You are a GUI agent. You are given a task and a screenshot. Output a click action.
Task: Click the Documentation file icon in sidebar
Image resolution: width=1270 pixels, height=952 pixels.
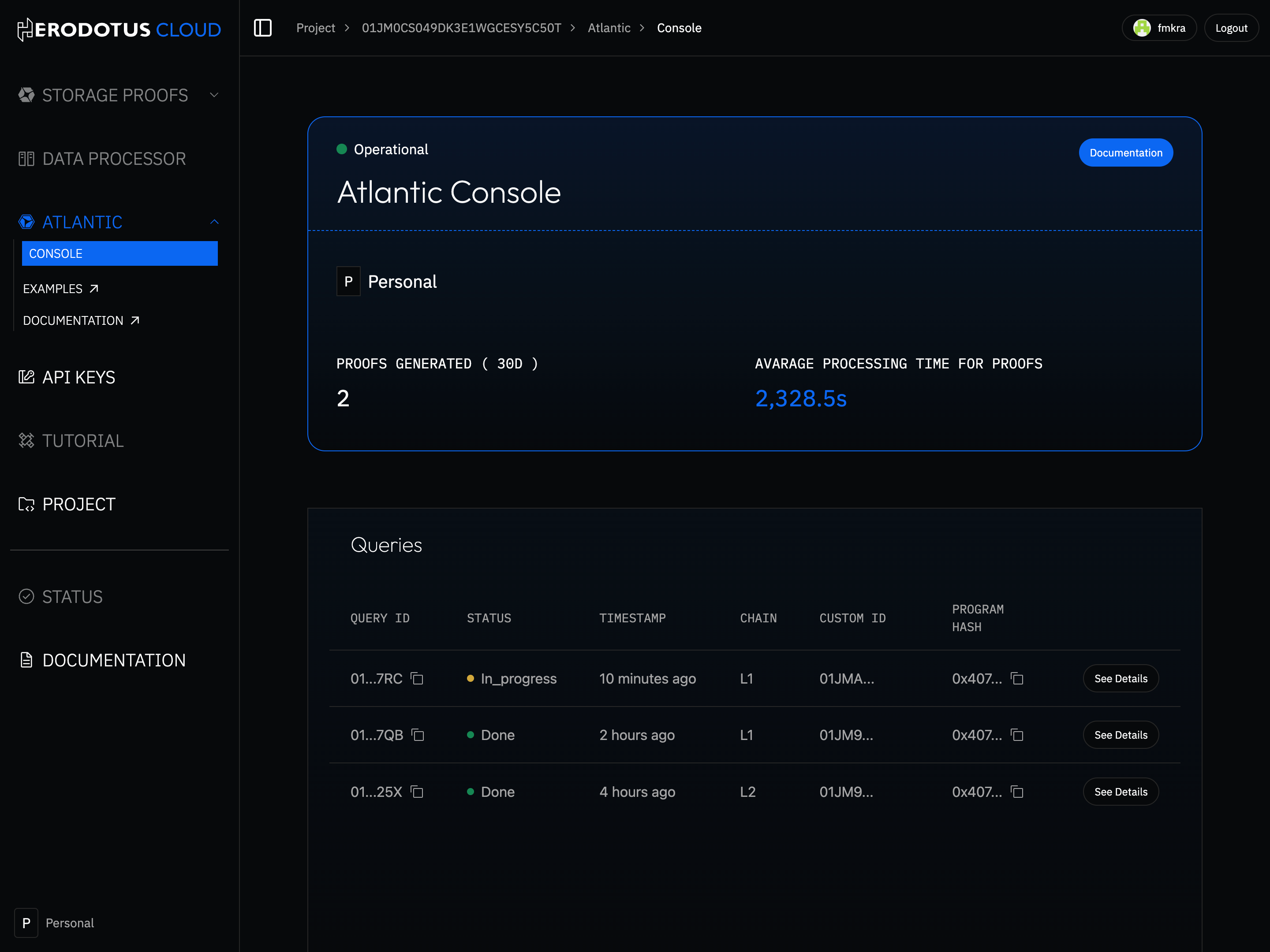point(26,660)
